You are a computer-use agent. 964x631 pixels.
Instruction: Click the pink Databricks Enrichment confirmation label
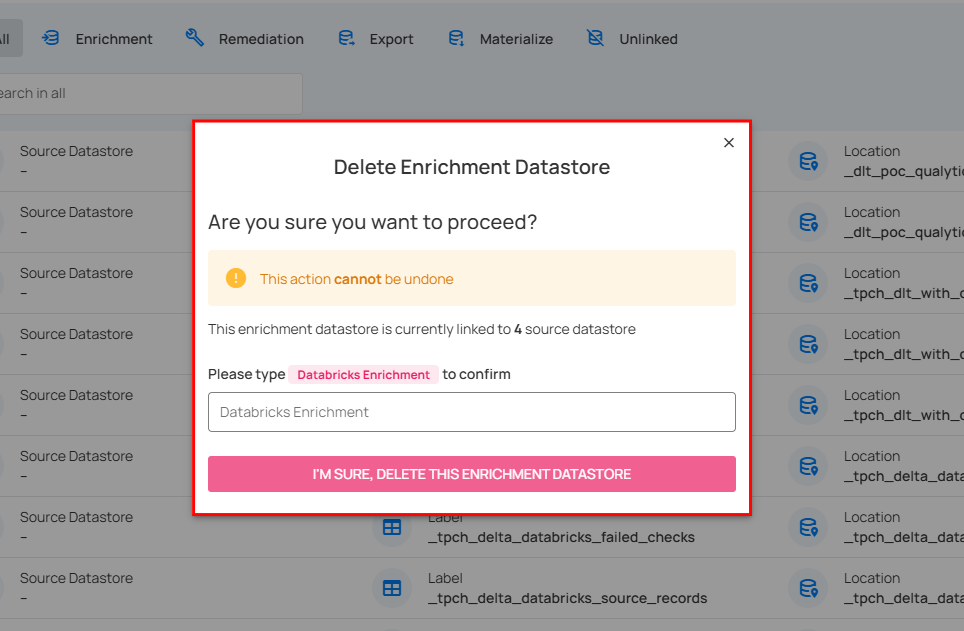tap(363, 375)
